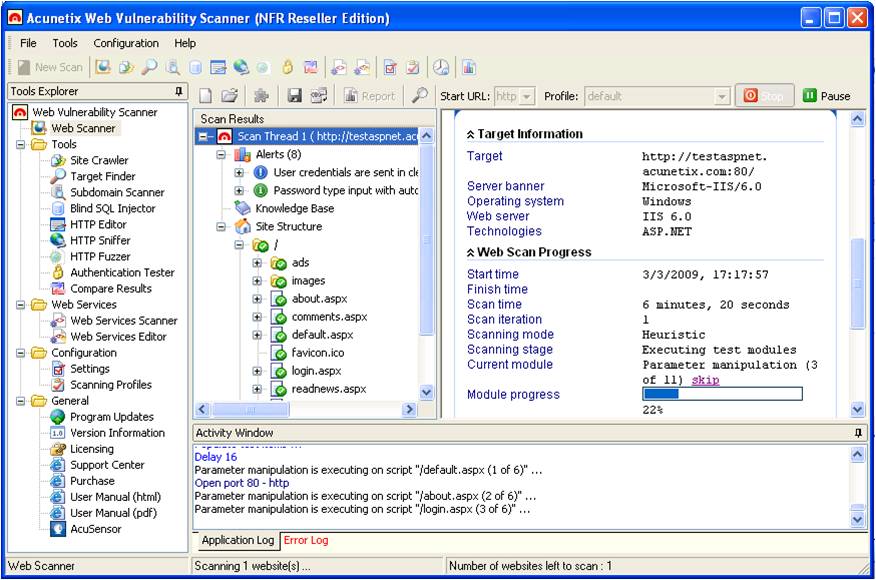
Task: Click the search magnifier beside Report
Action: click(x=419, y=96)
